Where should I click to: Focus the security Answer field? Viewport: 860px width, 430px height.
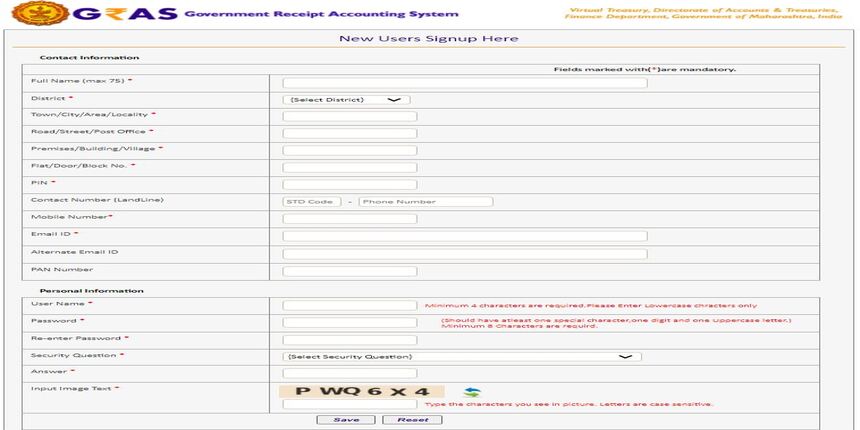tap(349, 373)
